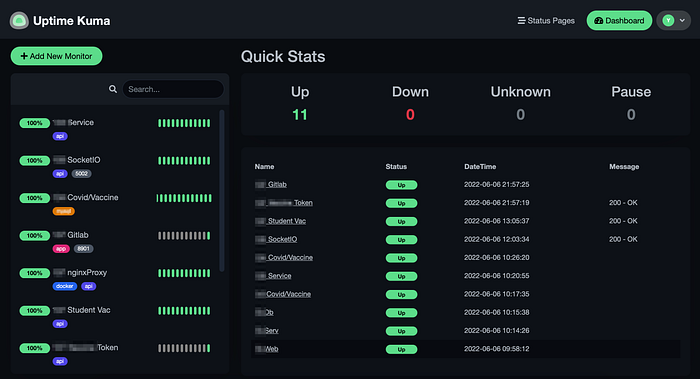
Task: Click the Quick Stats heading
Action: click(283, 57)
